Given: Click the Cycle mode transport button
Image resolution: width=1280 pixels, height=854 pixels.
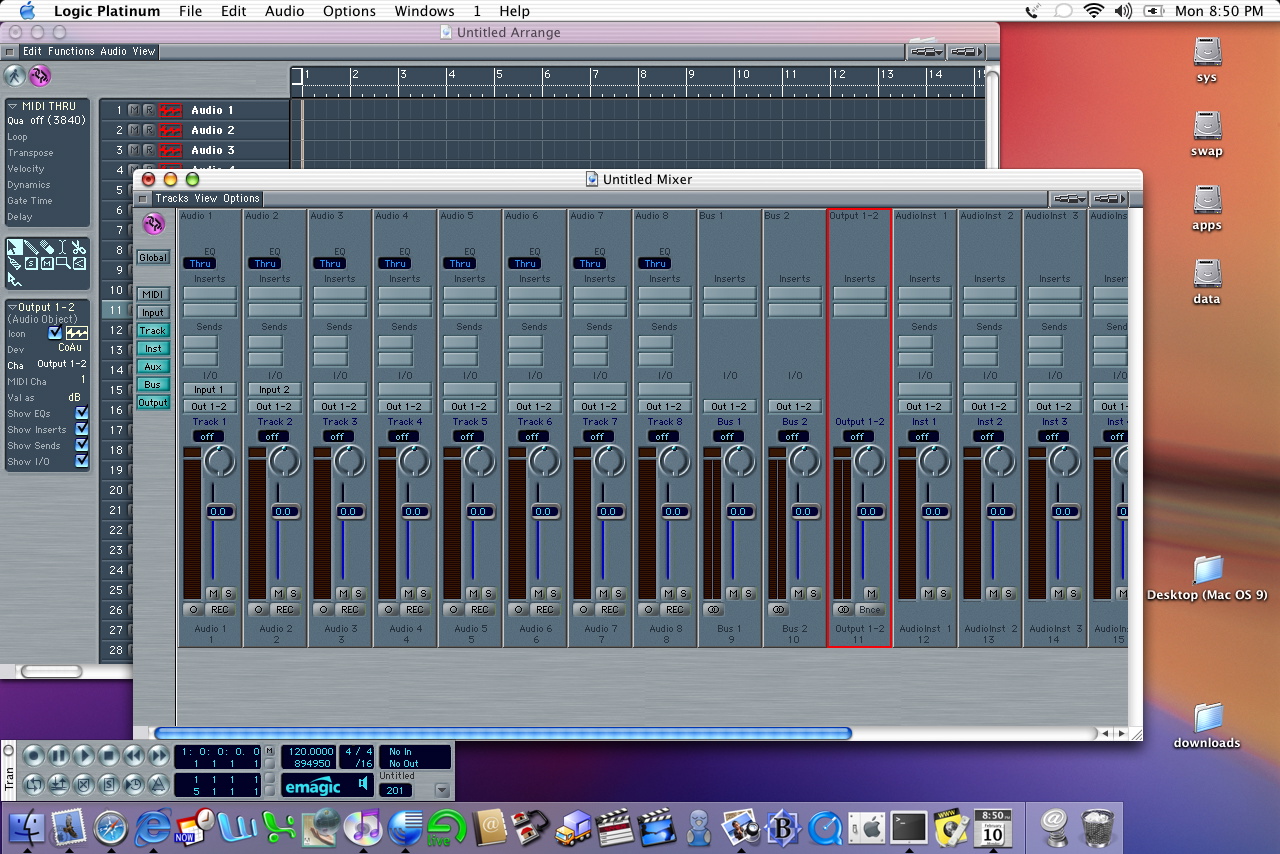Looking at the screenshot, I should pos(34,783).
